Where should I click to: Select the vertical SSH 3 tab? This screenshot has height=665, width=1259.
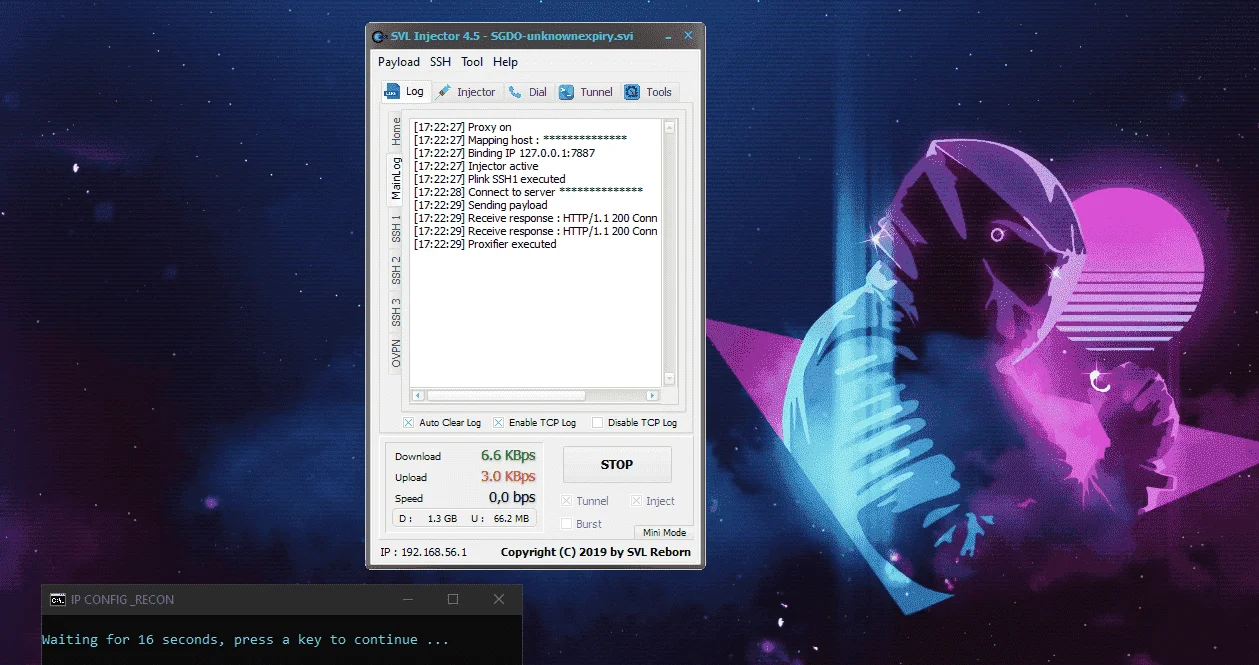click(396, 312)
